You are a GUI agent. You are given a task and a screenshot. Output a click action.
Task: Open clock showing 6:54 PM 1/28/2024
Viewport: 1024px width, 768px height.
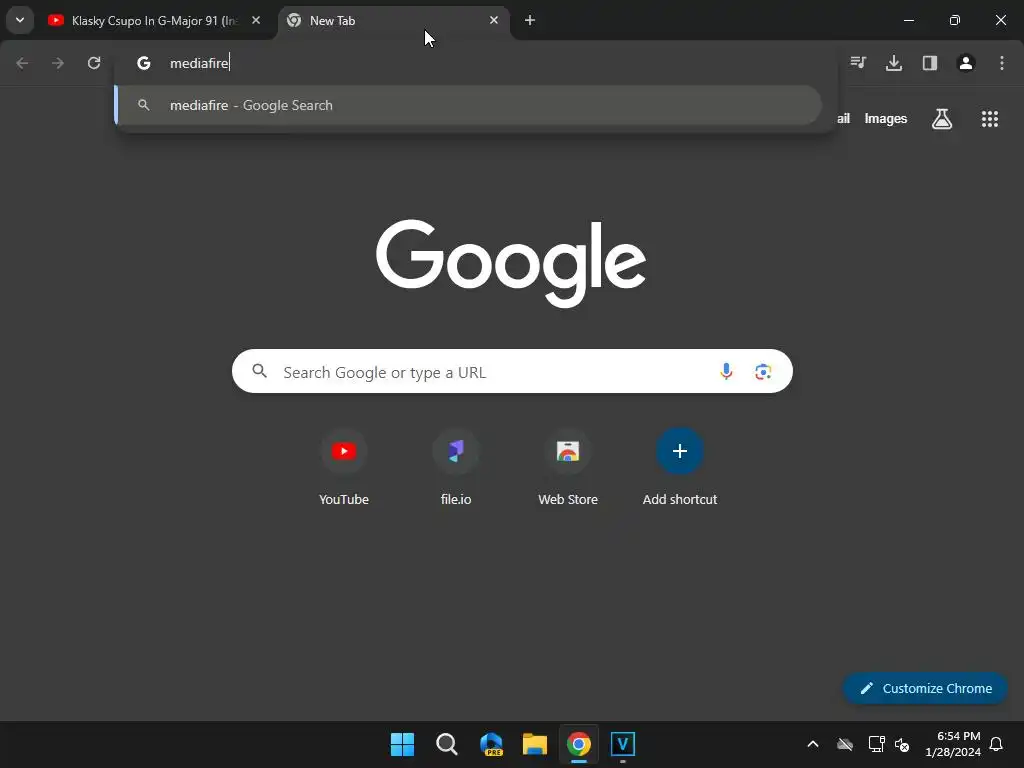click(953, 744)
